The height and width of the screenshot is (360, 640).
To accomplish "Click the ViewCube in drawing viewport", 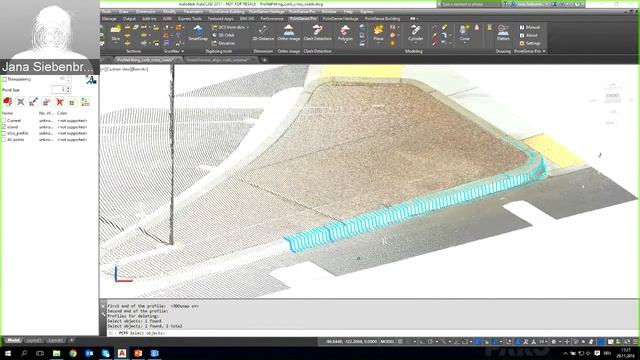I will [x=612, y=96].
